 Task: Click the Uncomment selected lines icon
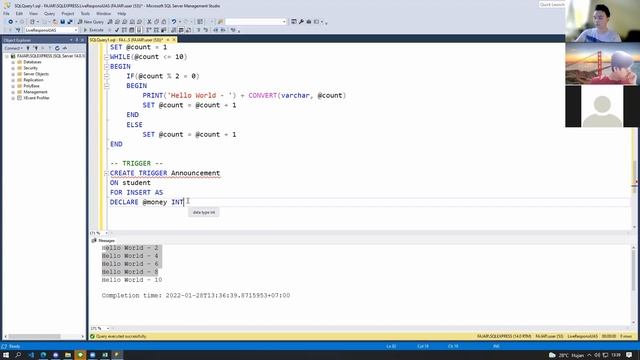(x=206, y=30)
